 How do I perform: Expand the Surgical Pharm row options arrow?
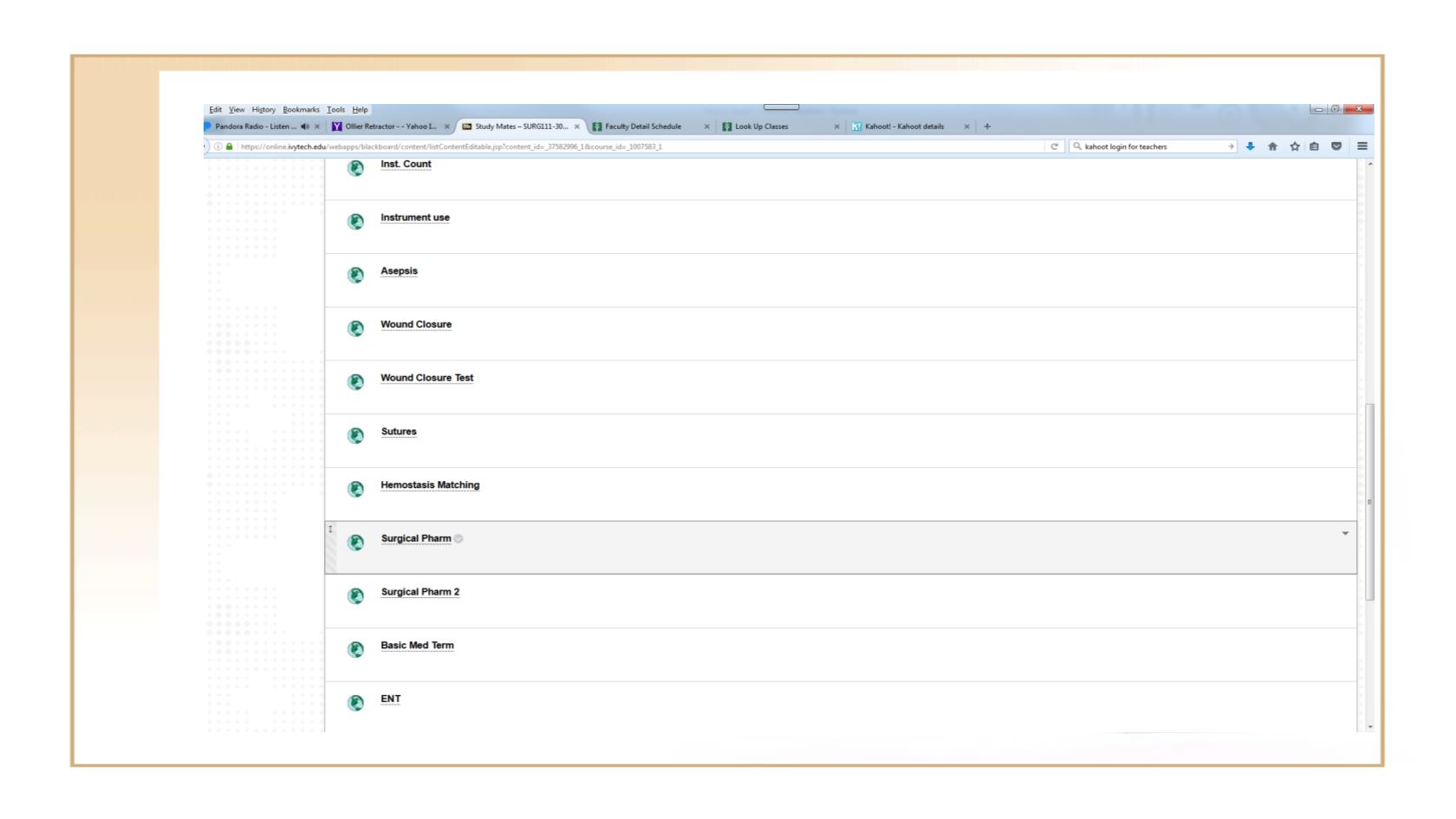(1345, 534)
